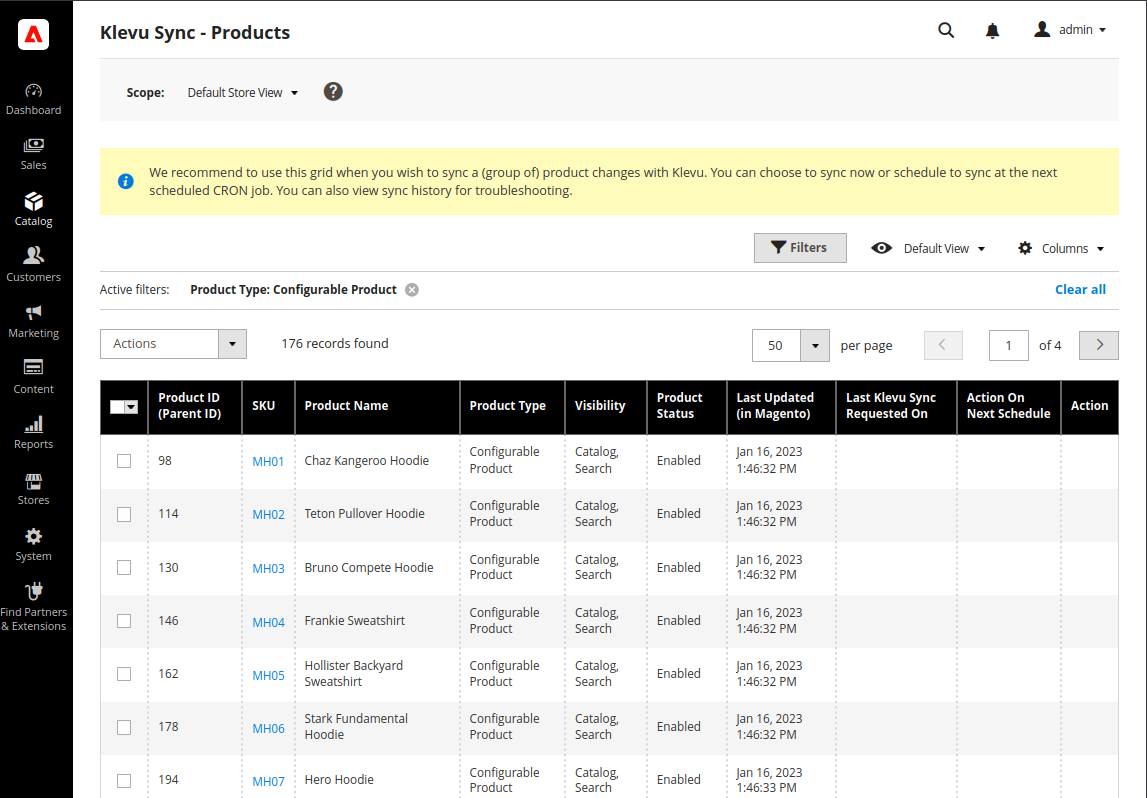Open the Content menu
1147x798 pixels.
[34, 377]
